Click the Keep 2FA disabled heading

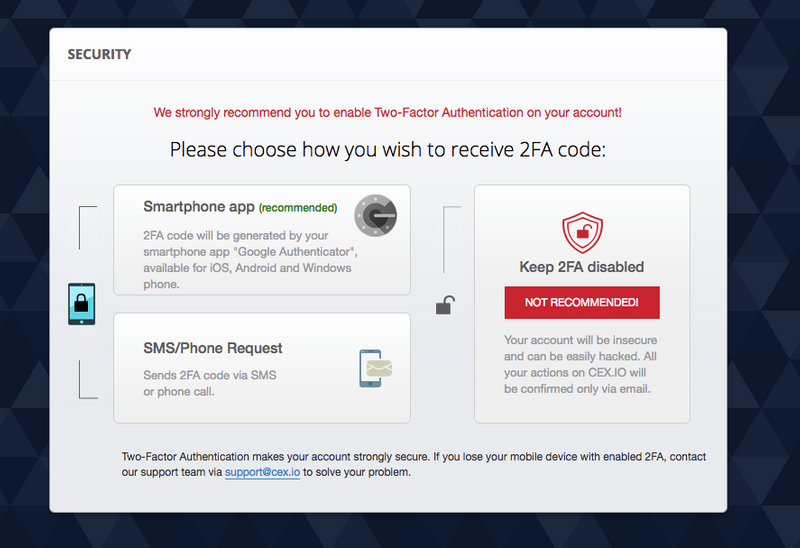point(582,267)
